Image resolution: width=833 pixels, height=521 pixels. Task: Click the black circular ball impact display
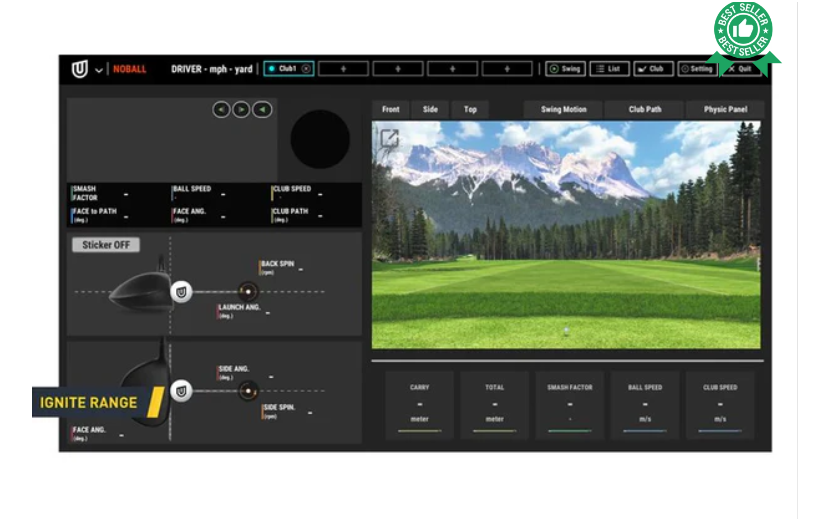click(320, 139)
